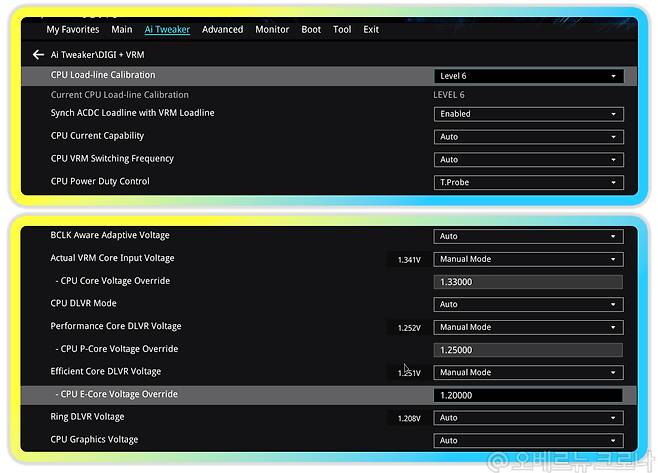Image resolution: width=658 pixels, height=473 pixels.
Task: Select the Tool menu tab
Action: 342,30
